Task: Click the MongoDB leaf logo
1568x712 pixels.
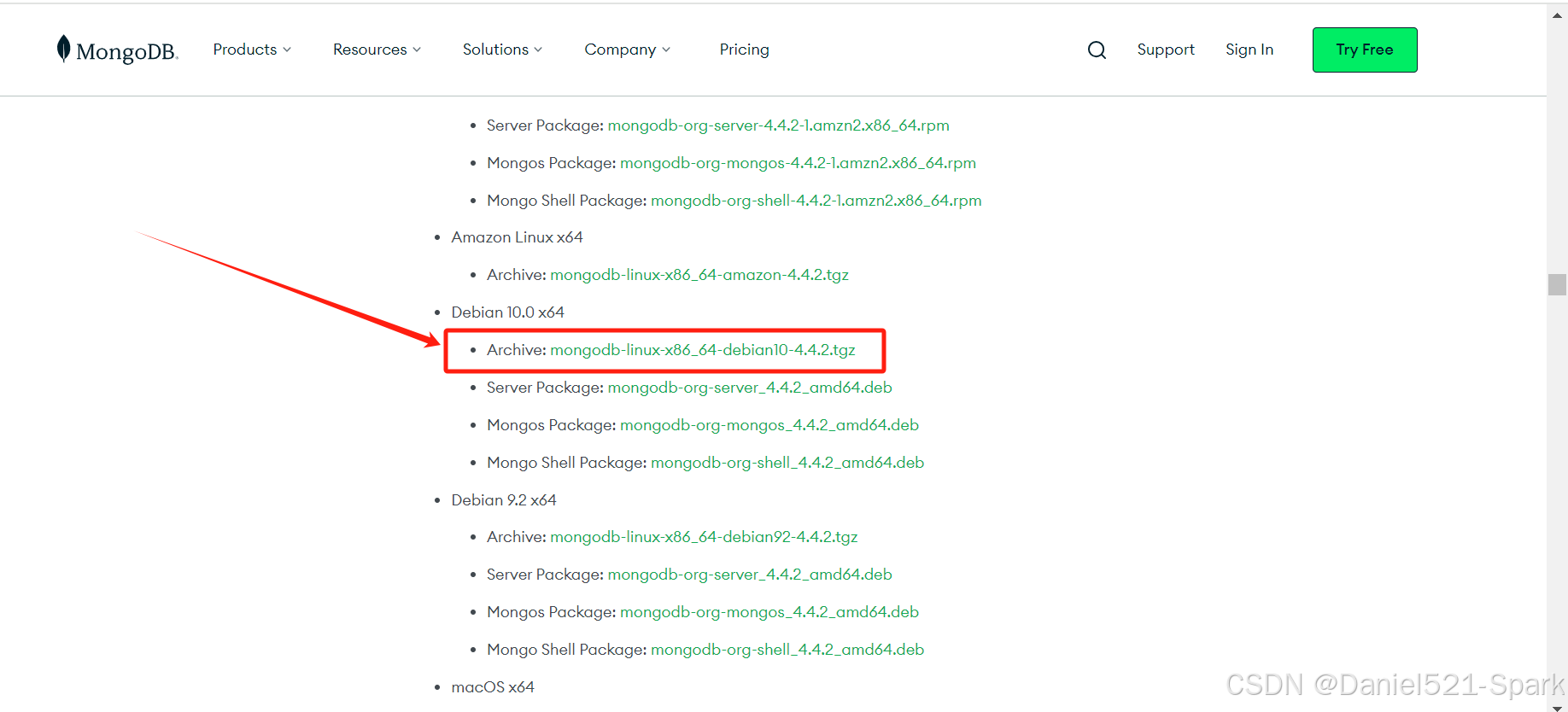Action: pyautogui.click(x=117, y=50)
